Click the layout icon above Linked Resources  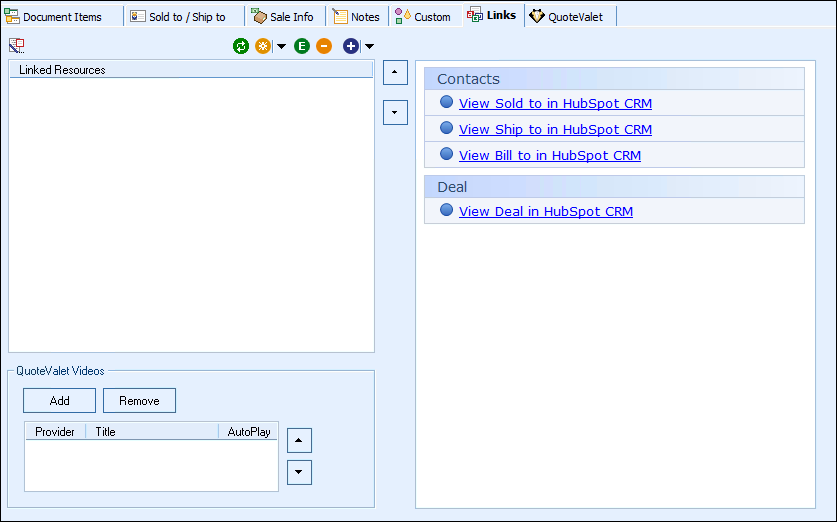(x=17, y=46)
